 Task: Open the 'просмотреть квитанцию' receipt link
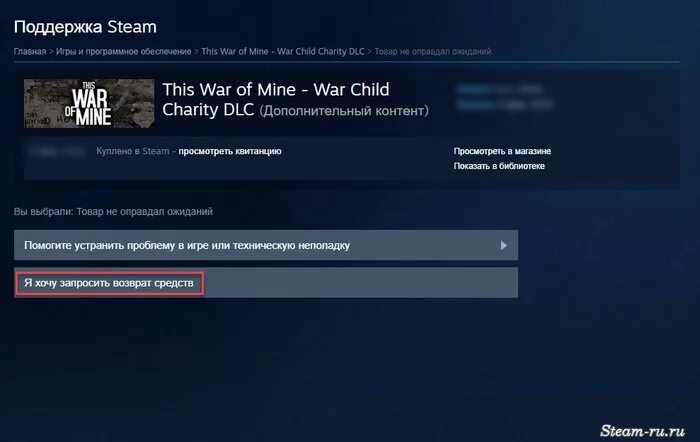(230, 151)
